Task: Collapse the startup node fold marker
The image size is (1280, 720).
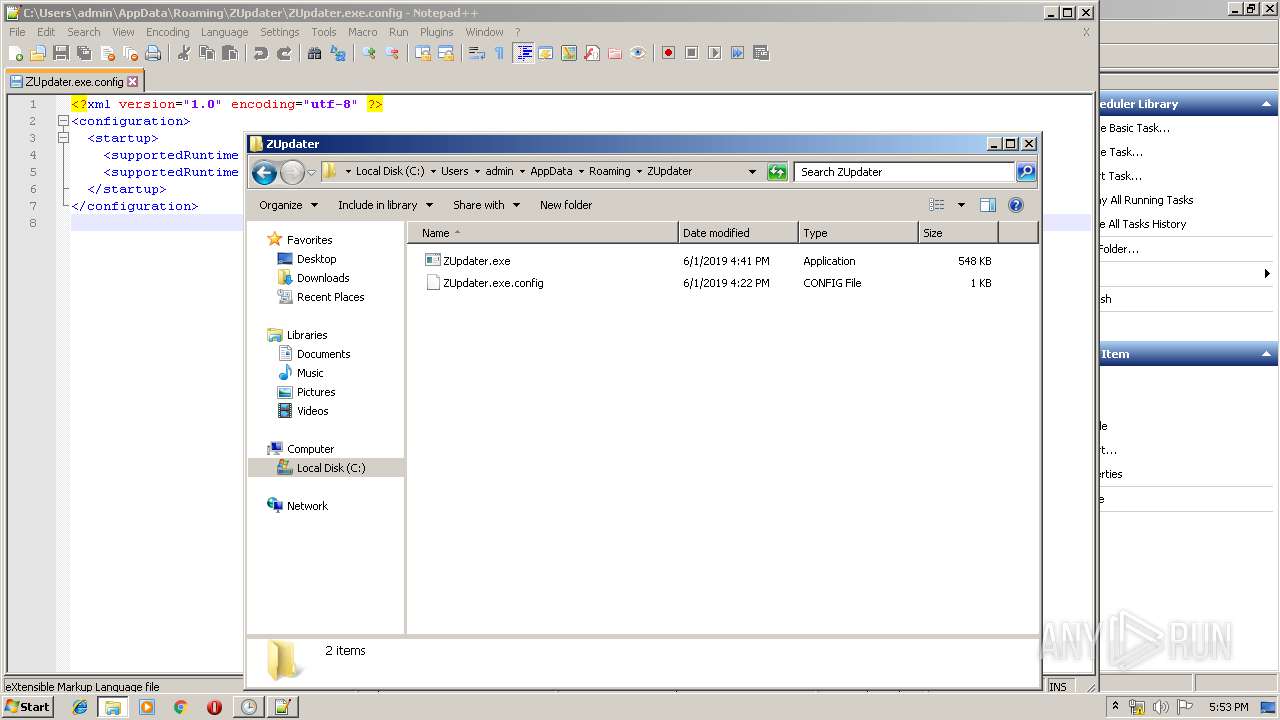Action: coord(63,138)
